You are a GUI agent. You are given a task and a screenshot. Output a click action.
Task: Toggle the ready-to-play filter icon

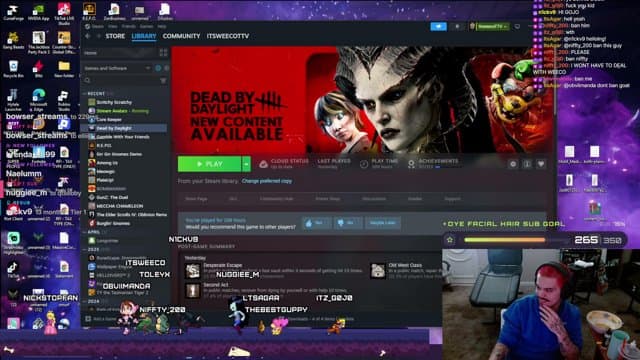coord(166,68)
